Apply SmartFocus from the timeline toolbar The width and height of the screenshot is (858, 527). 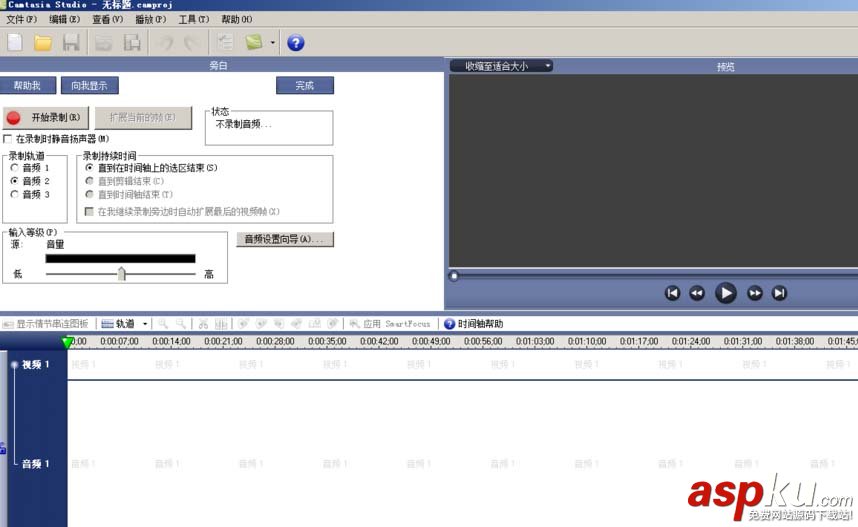(390, 324)
